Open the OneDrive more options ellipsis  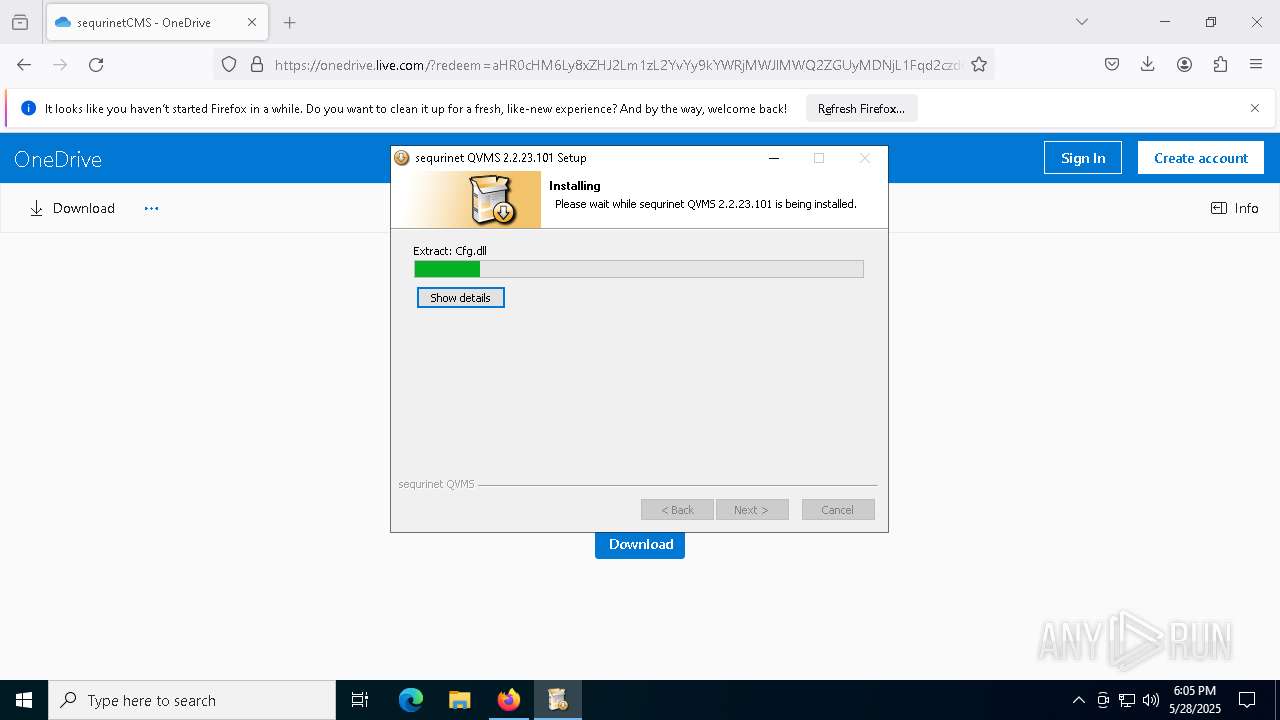coord(151,208)
